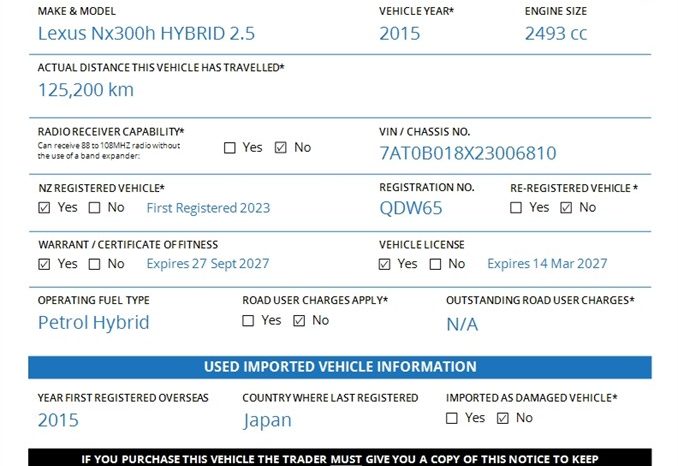Viewport: 678px width, 466px height.
Task: Tick Warrant of Fitness No checkbox
Action: pyautogui.click(x=94, y=264)
